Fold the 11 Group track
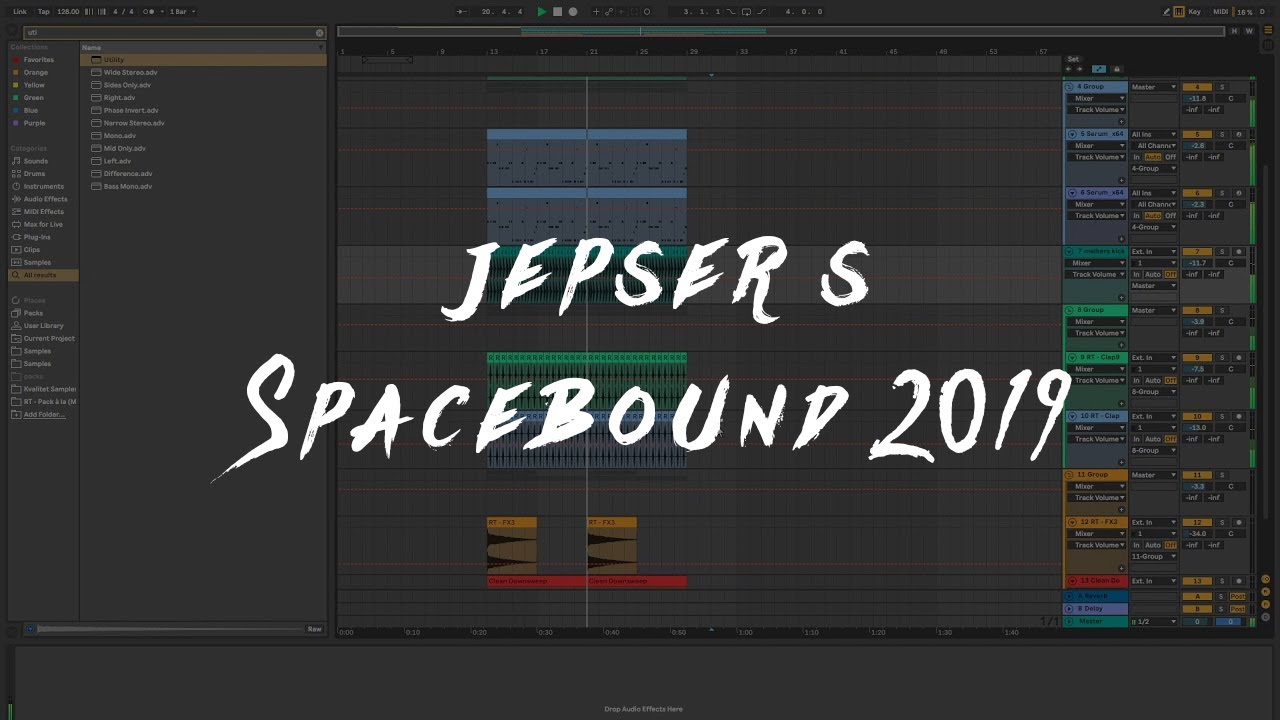The height and width of the screenshot is (720, 1280). [x=1069, y=475]
